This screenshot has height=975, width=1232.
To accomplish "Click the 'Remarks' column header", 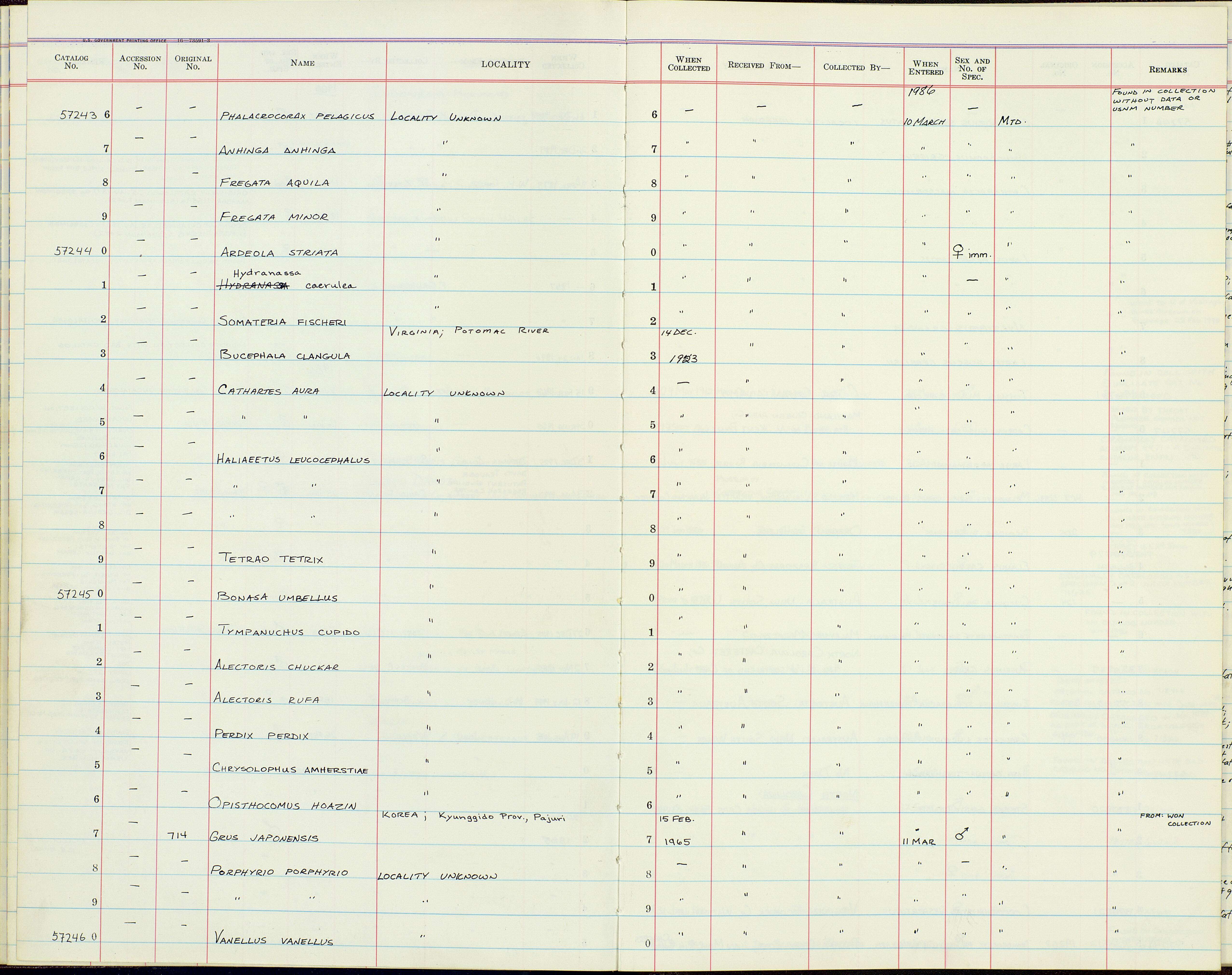I will pos(1168,70).
